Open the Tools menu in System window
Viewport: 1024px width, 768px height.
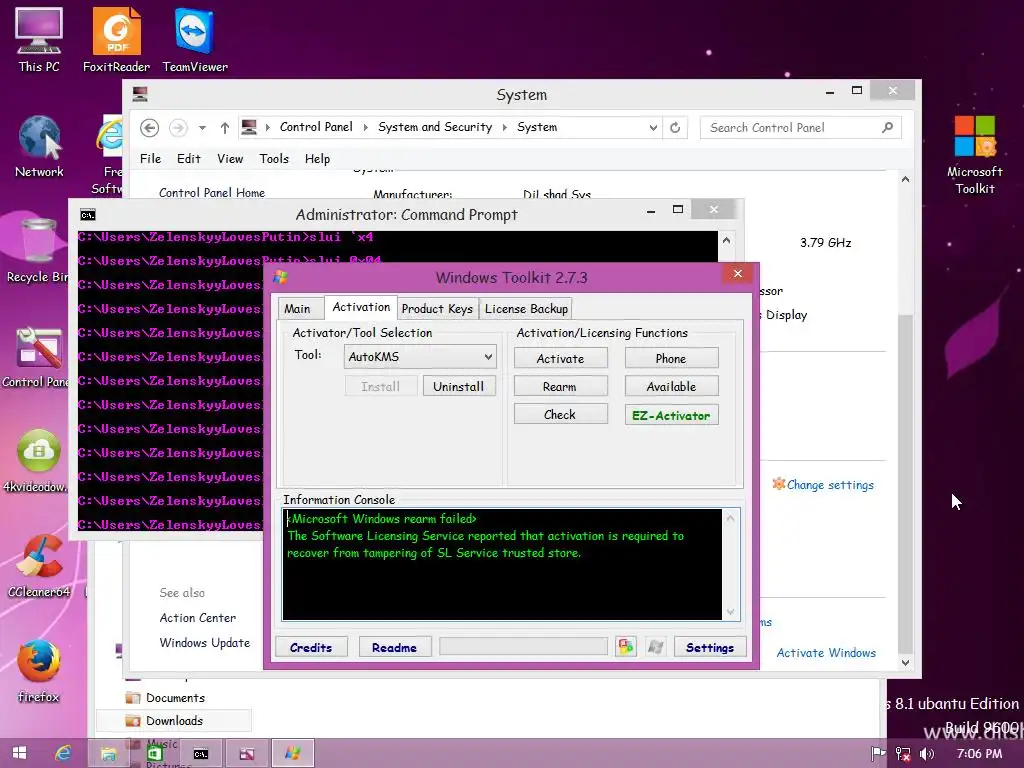(x=274, y=159)
